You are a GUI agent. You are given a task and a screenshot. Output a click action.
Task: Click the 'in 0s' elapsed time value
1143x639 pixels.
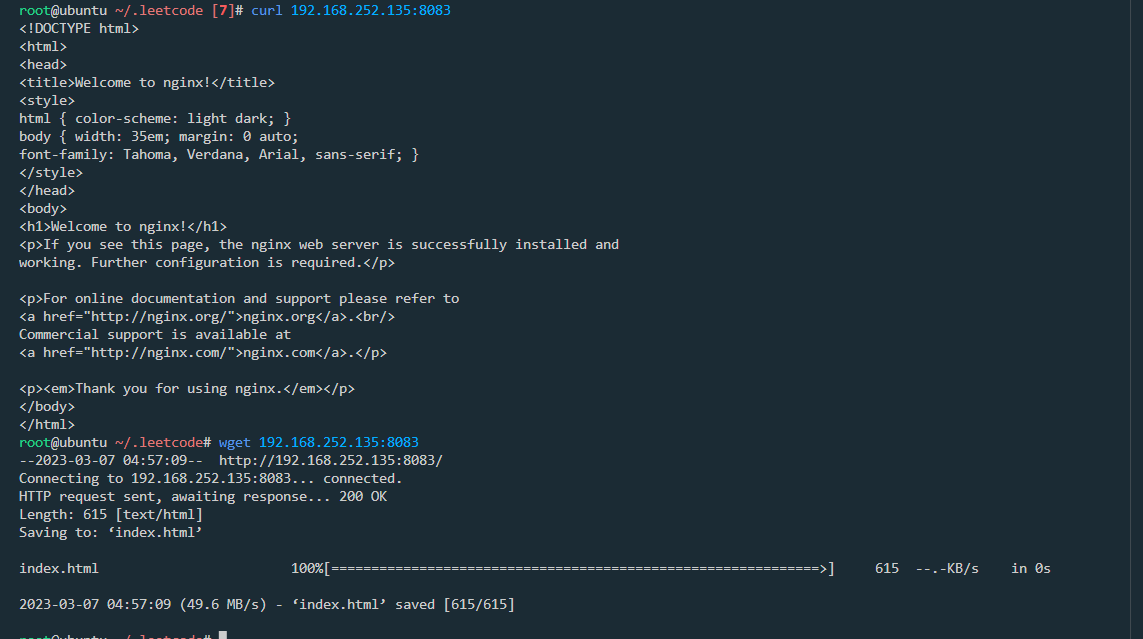tap(1031, 568)
